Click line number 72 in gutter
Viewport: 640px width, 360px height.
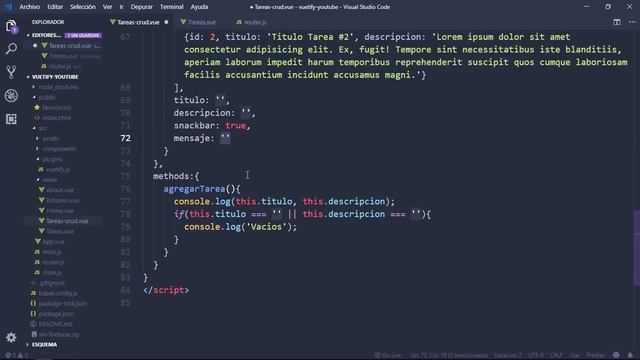tap(126, 138)
